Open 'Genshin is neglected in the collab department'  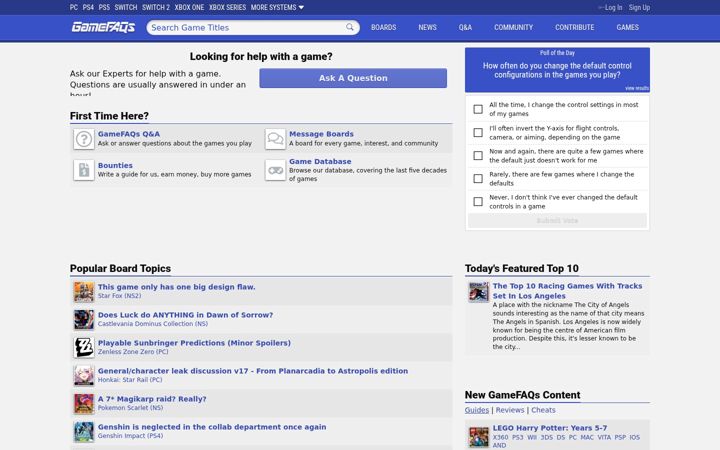[x=212, y=427]
